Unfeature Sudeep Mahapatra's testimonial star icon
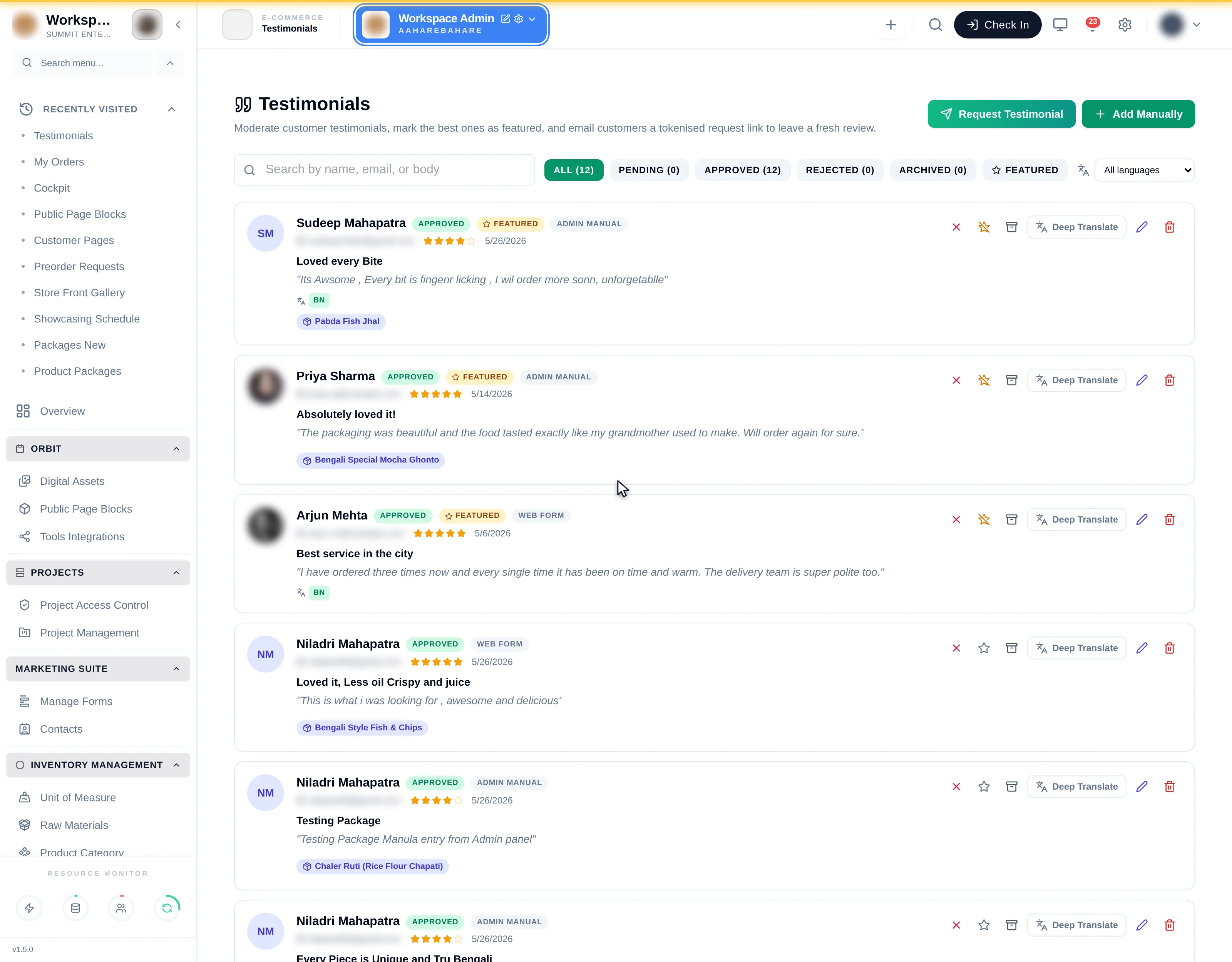The image size is (1232, 962). [x=984, y=227]
